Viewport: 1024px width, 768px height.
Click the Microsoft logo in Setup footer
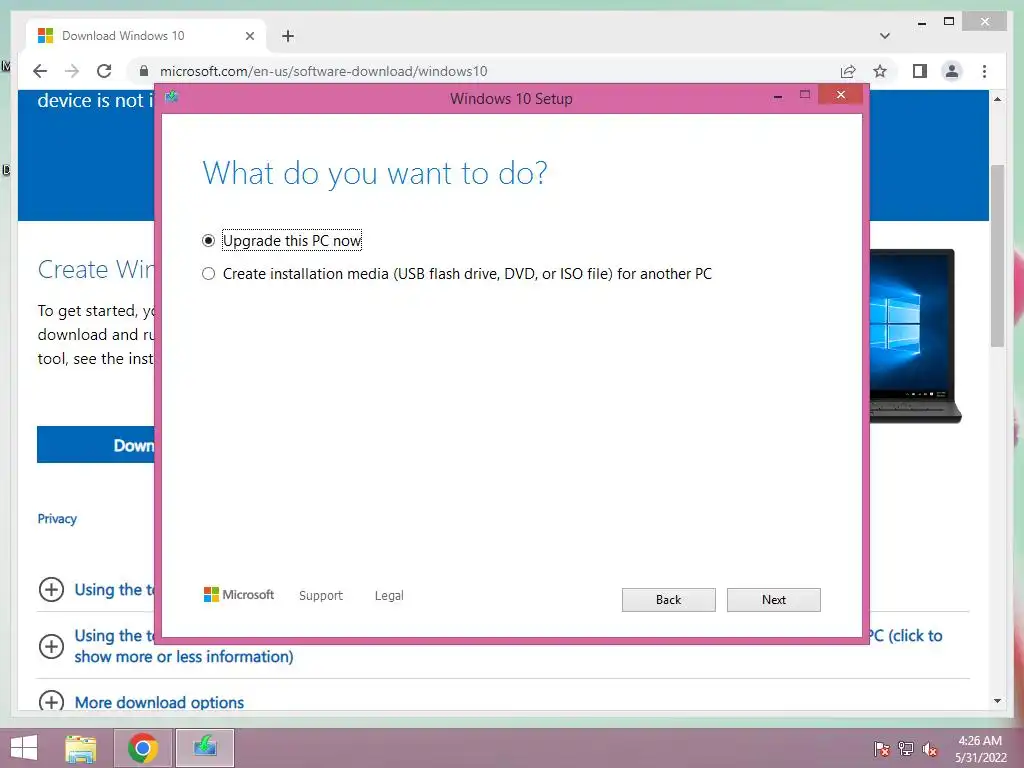[x=239, y=594]
